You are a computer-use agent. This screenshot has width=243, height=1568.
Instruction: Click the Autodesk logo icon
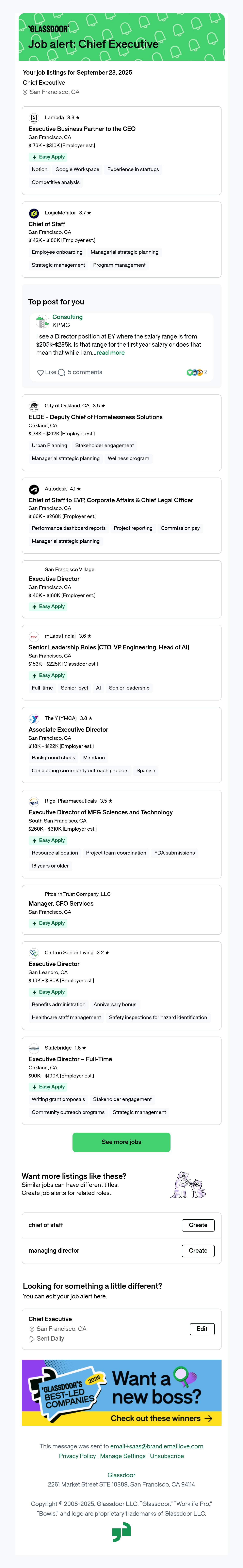34,489
